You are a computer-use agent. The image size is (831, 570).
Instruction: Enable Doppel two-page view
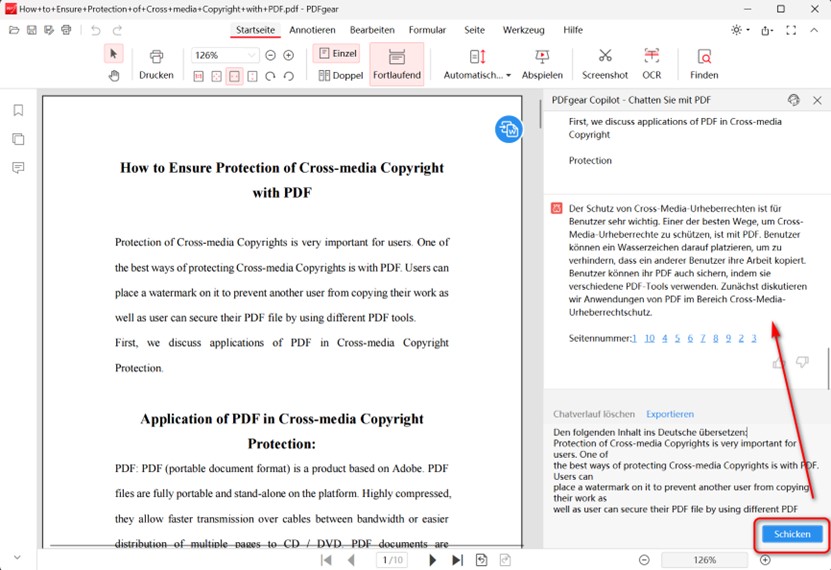341,76
